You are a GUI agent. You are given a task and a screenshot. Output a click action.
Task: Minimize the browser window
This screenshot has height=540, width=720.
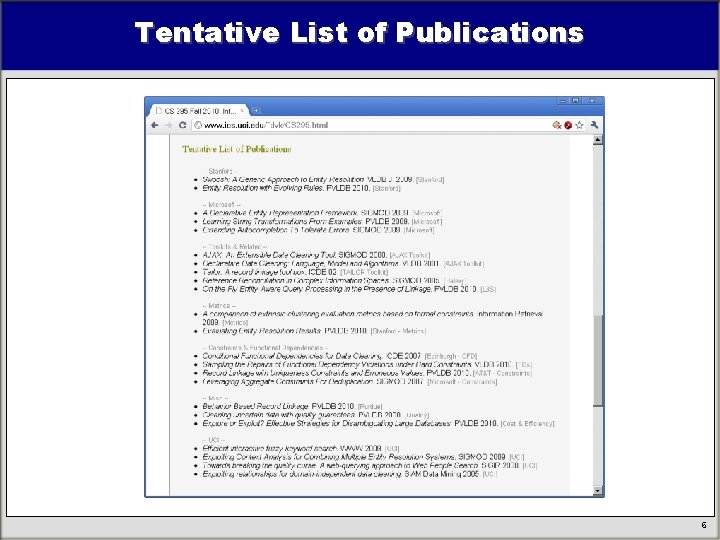(x=563, y=101)
